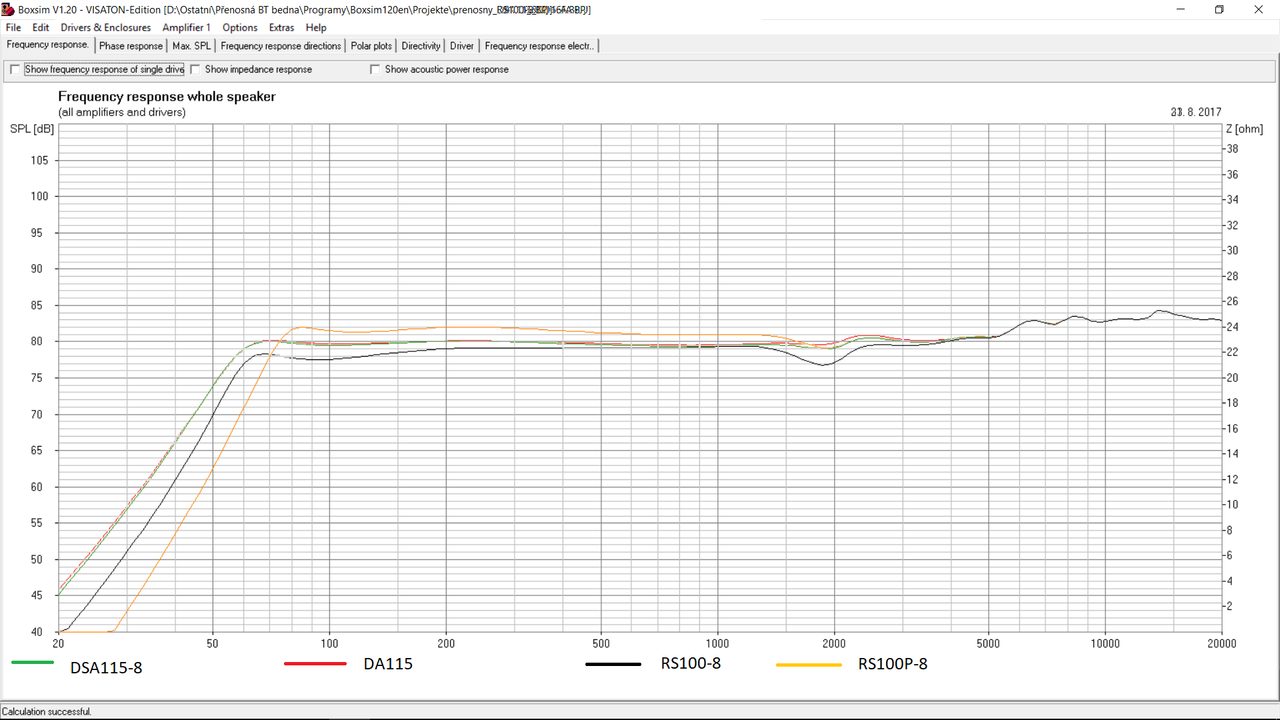The width and height of the screenshot is (1280, 720).
Task: Open the Amplifier 1 menu
Action: click(187, 28)
